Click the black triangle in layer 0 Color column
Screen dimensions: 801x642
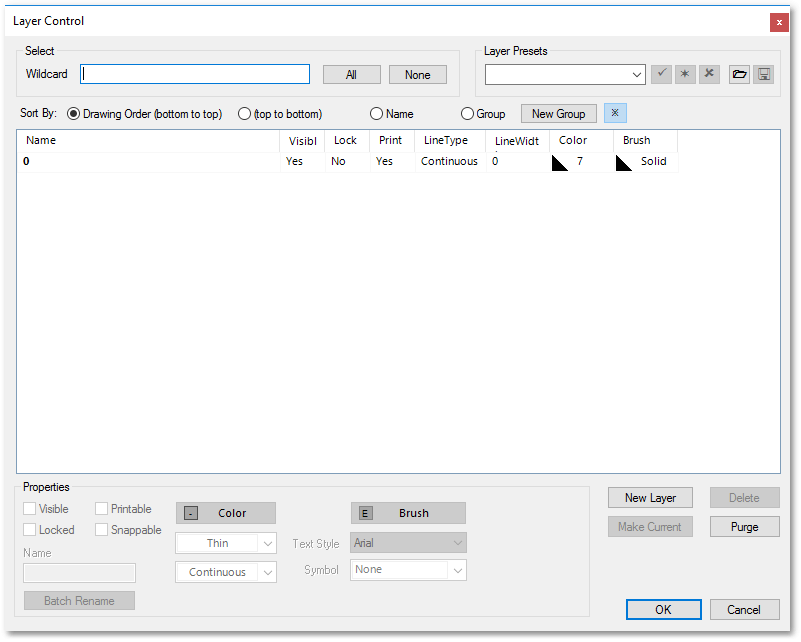tap(561, 161)
